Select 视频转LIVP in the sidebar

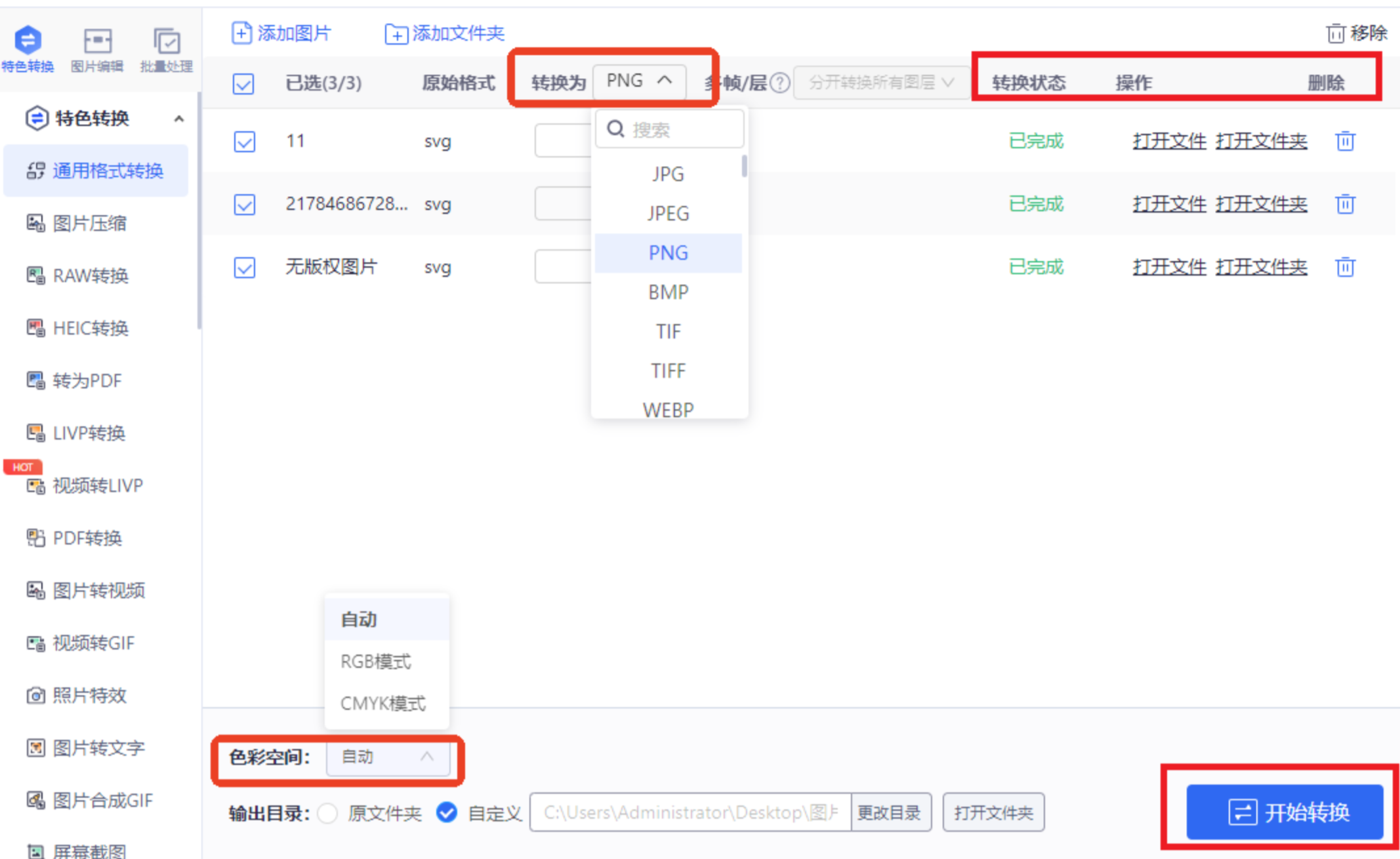coord(96,486)
